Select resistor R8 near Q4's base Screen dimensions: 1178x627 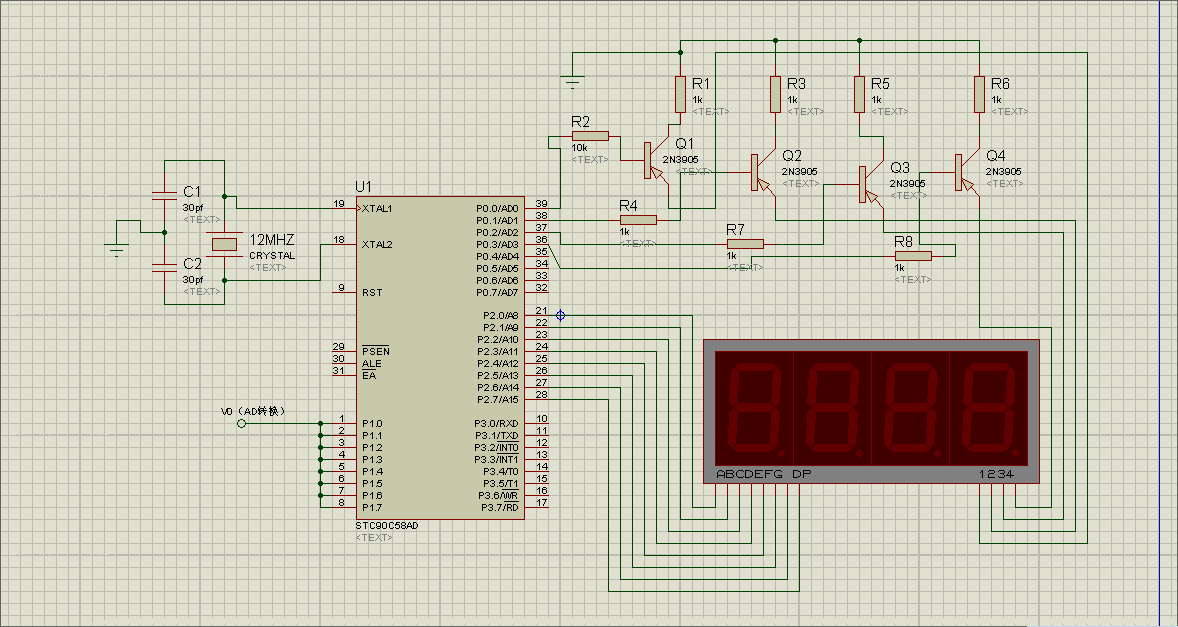point(913,256)
